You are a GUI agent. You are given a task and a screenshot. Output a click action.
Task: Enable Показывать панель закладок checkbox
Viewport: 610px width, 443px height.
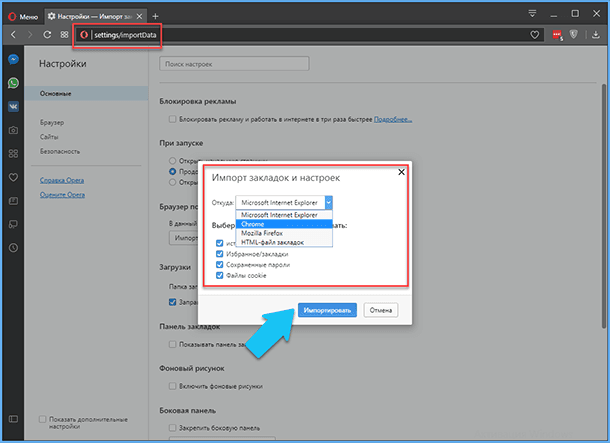coord(172,344)
